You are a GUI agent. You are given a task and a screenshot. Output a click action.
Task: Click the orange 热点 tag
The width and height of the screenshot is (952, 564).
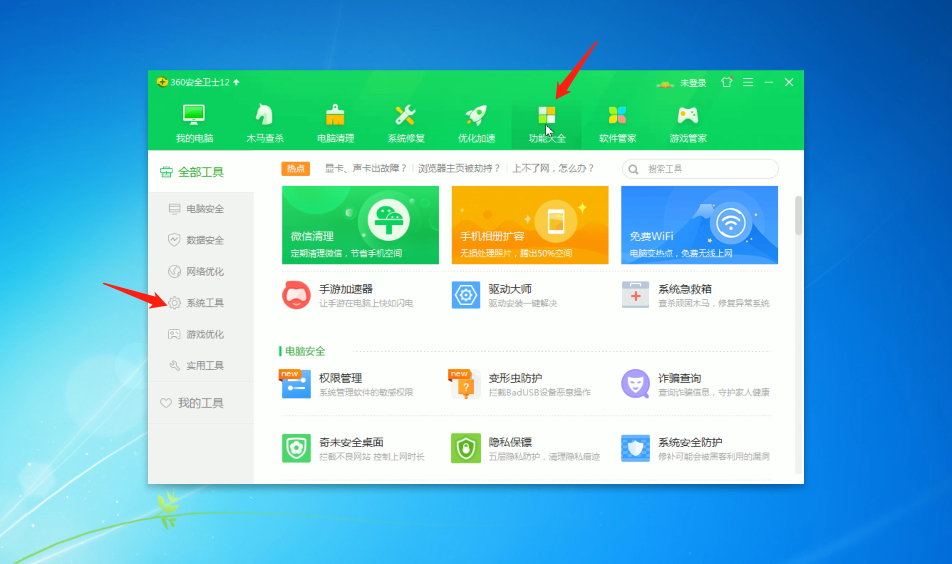pyautogui.click(x=296, y=169)
